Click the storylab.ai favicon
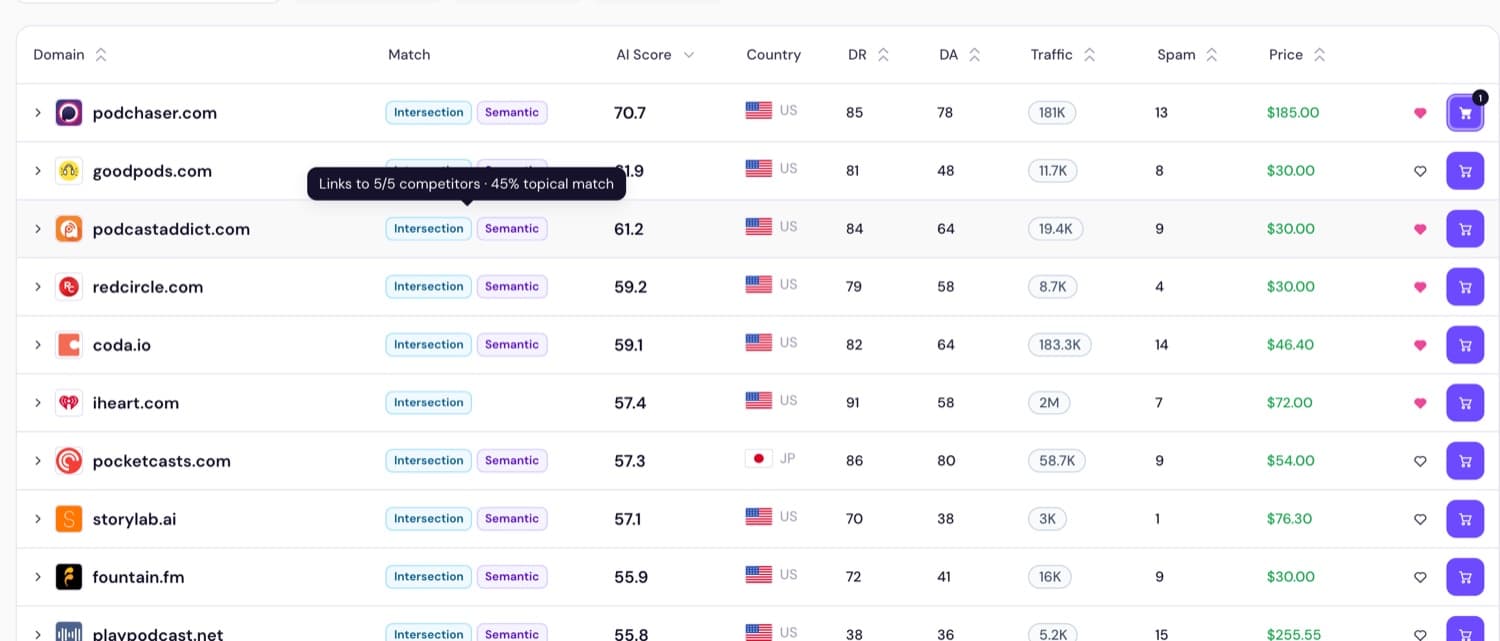Image resolution: width=1500 pixels, height=641 pixels. click(69, 519)
